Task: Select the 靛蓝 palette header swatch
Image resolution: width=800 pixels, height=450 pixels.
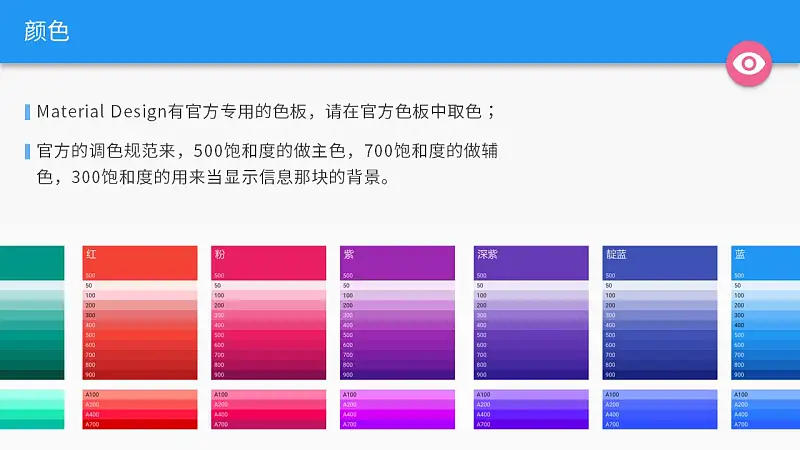Action: [x=660, y=263]
